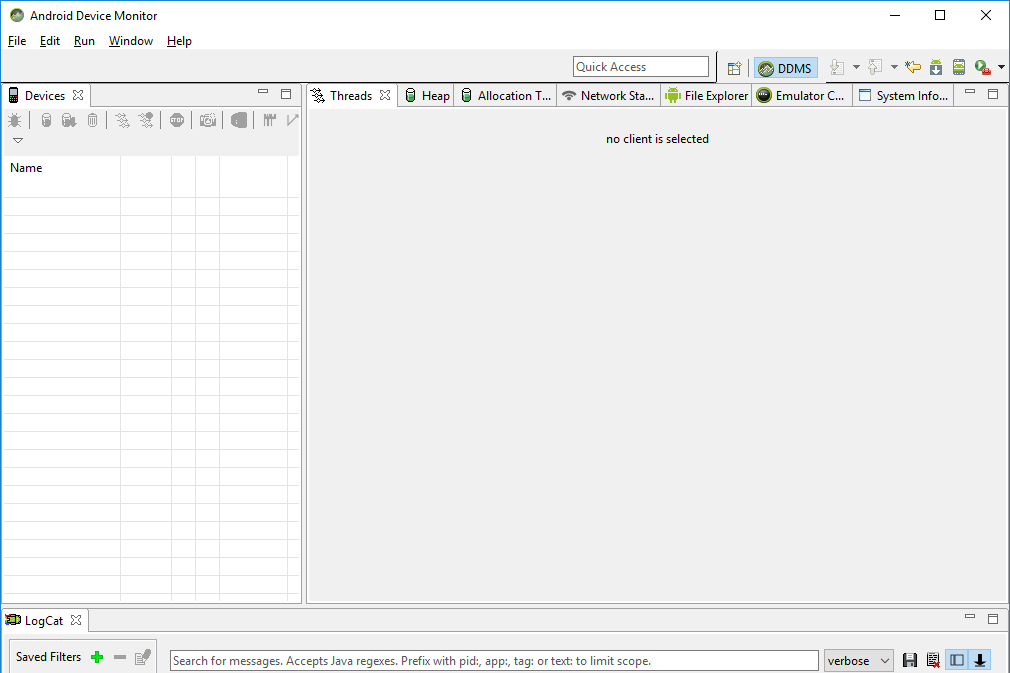The height and width of the screenshot is (673, 1010).
Task: Click the Quick Access search field
Action: tap(640, 67)
